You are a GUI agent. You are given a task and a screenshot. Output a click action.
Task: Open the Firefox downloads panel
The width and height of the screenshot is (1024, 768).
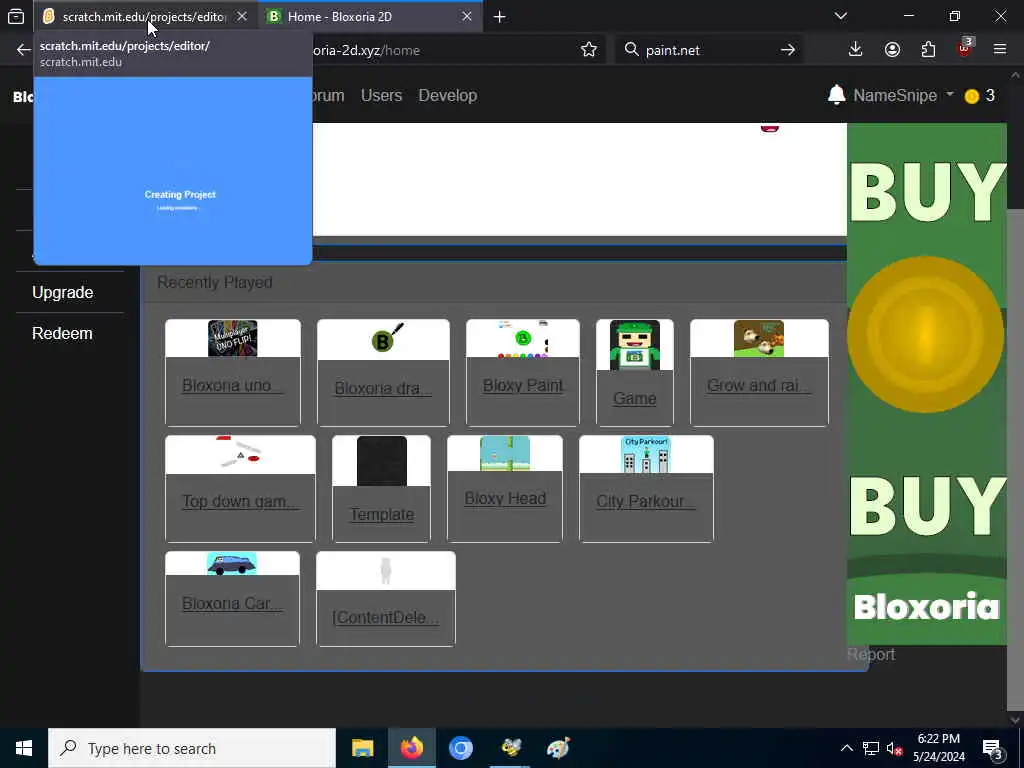pos(856,50)
